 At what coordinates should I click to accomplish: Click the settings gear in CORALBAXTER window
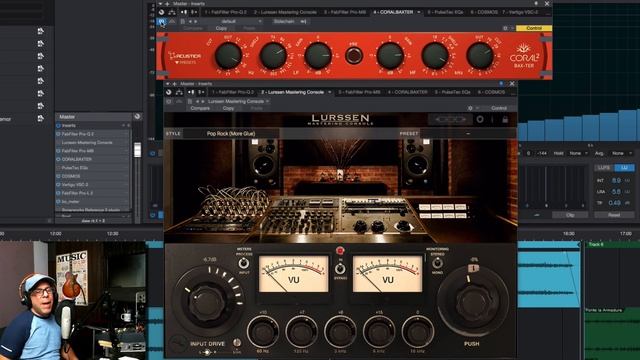[505, 28]
